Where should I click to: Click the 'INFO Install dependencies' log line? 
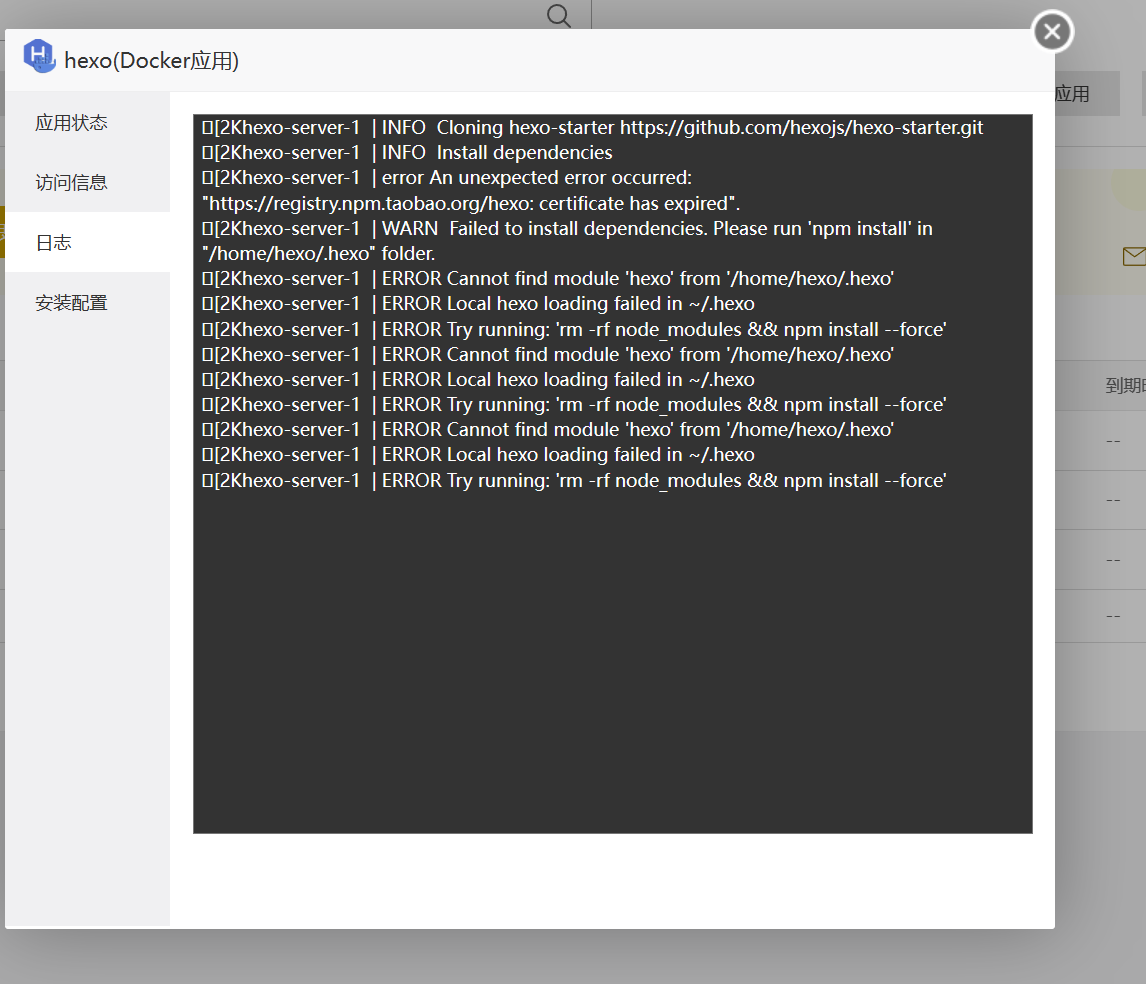tap(407, 152)
